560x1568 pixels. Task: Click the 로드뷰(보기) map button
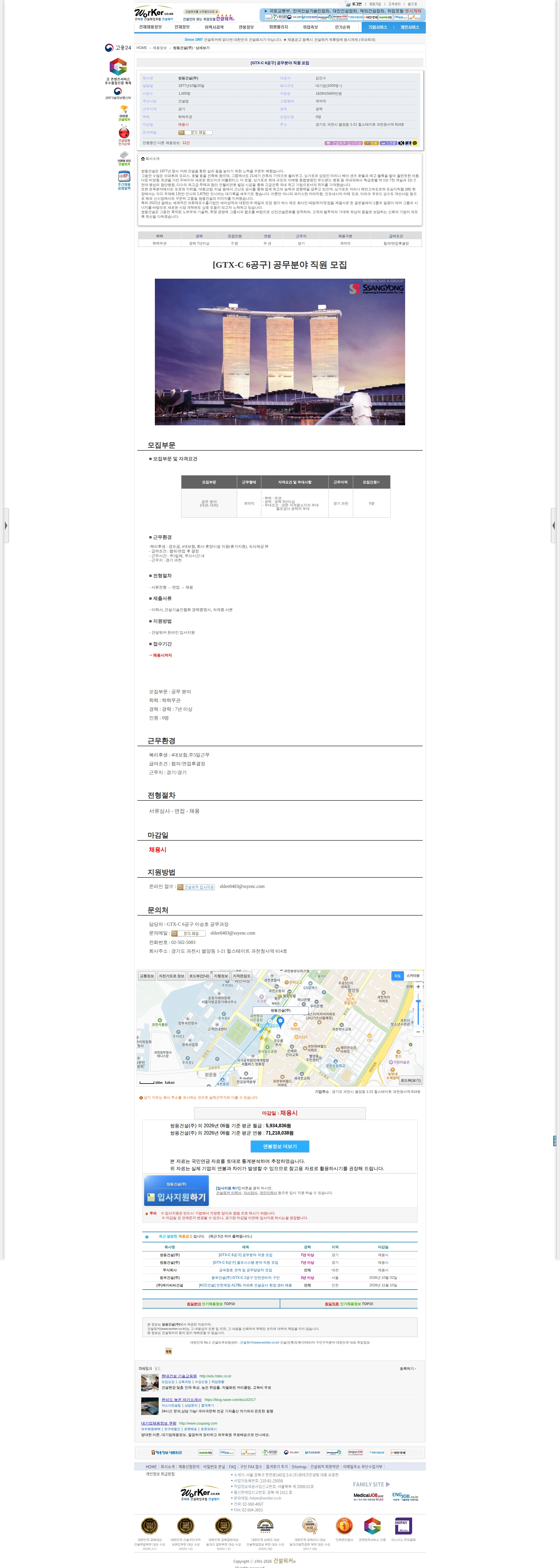tap(411, 1080)
